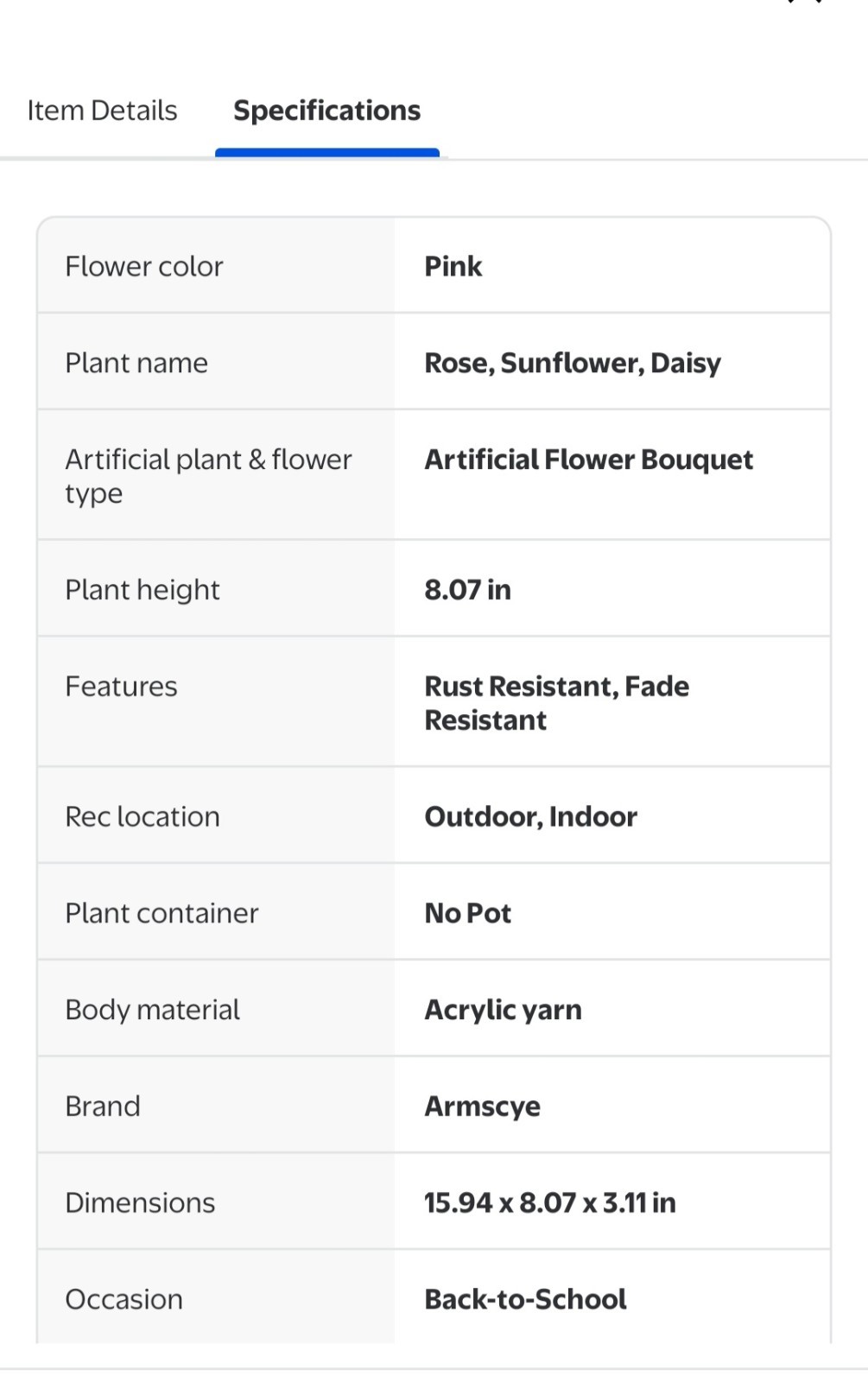This screenshot has width=868, height=1382.
Task: Switch to the Item Details tab
Action: click(102, 111)
